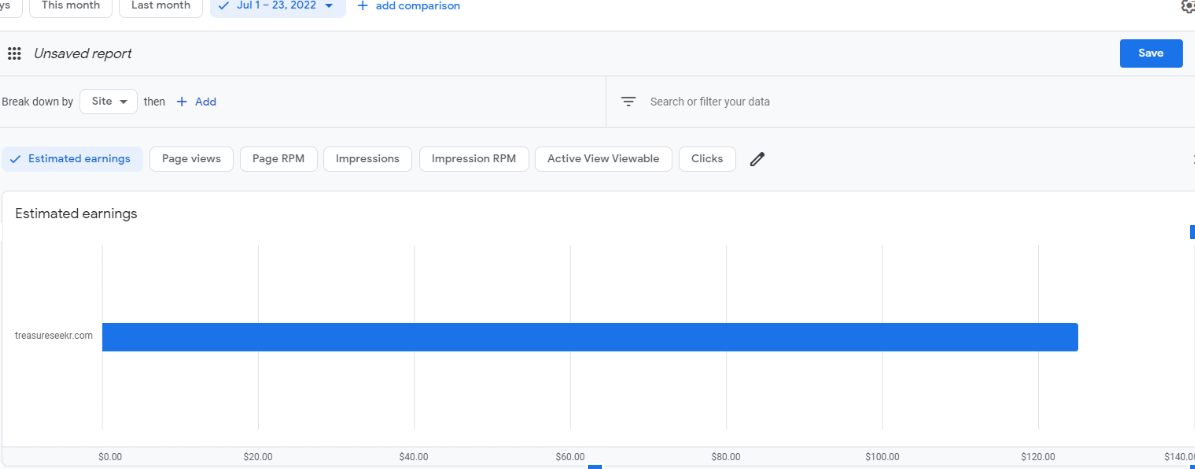Click the add comparison link
Viewport: 1195px width, 469px height.
coord(418,6)
